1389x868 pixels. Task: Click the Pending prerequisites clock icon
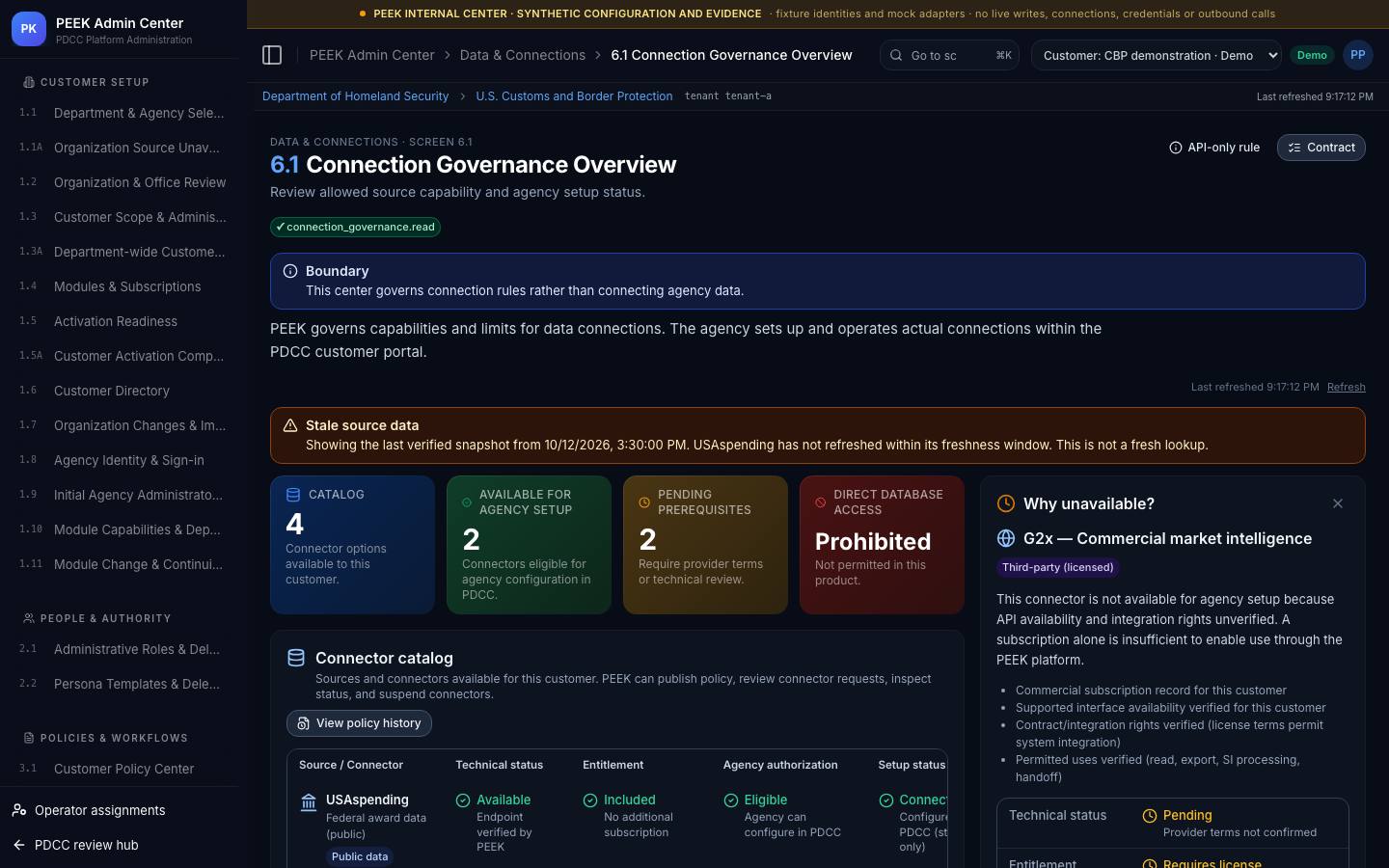[644, 502]
